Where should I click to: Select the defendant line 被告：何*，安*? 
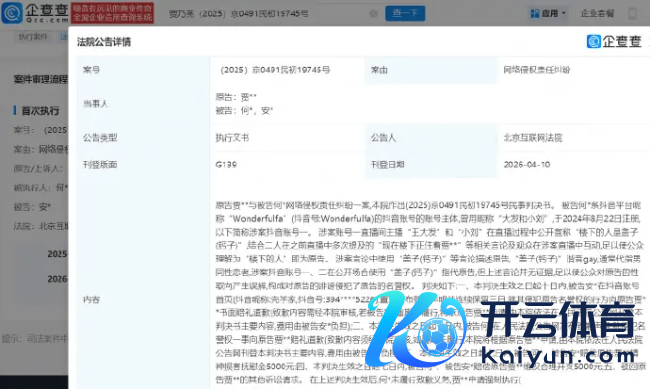(x=244, y=110)
